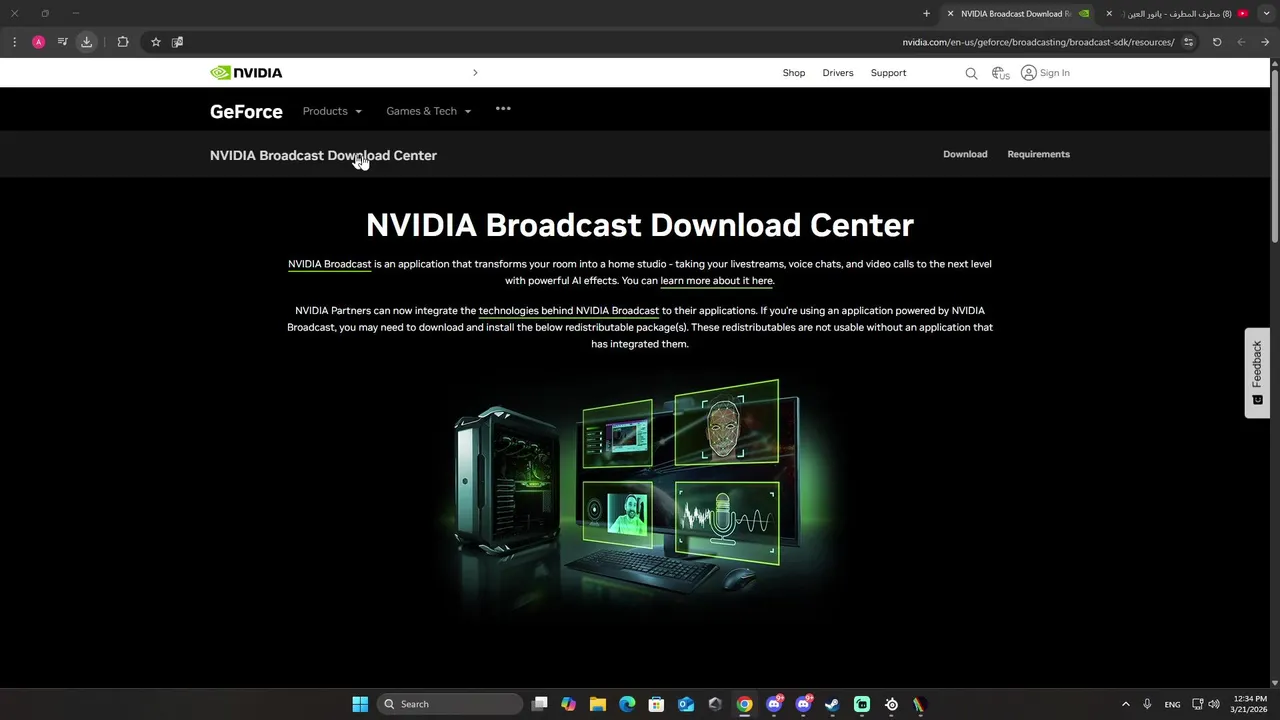Open the site search magnifier icon

[x=971, y=73]
